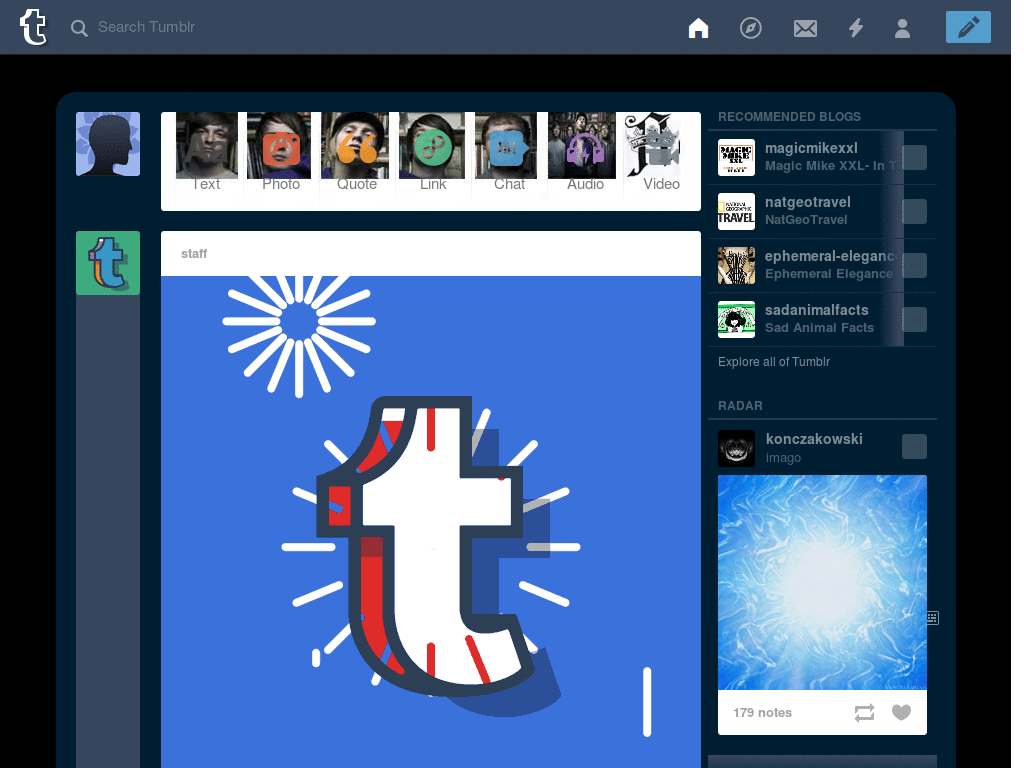The width and height of the screenshot is (1024, 768).
Task: Create a new Quote post
Action: 357,152
